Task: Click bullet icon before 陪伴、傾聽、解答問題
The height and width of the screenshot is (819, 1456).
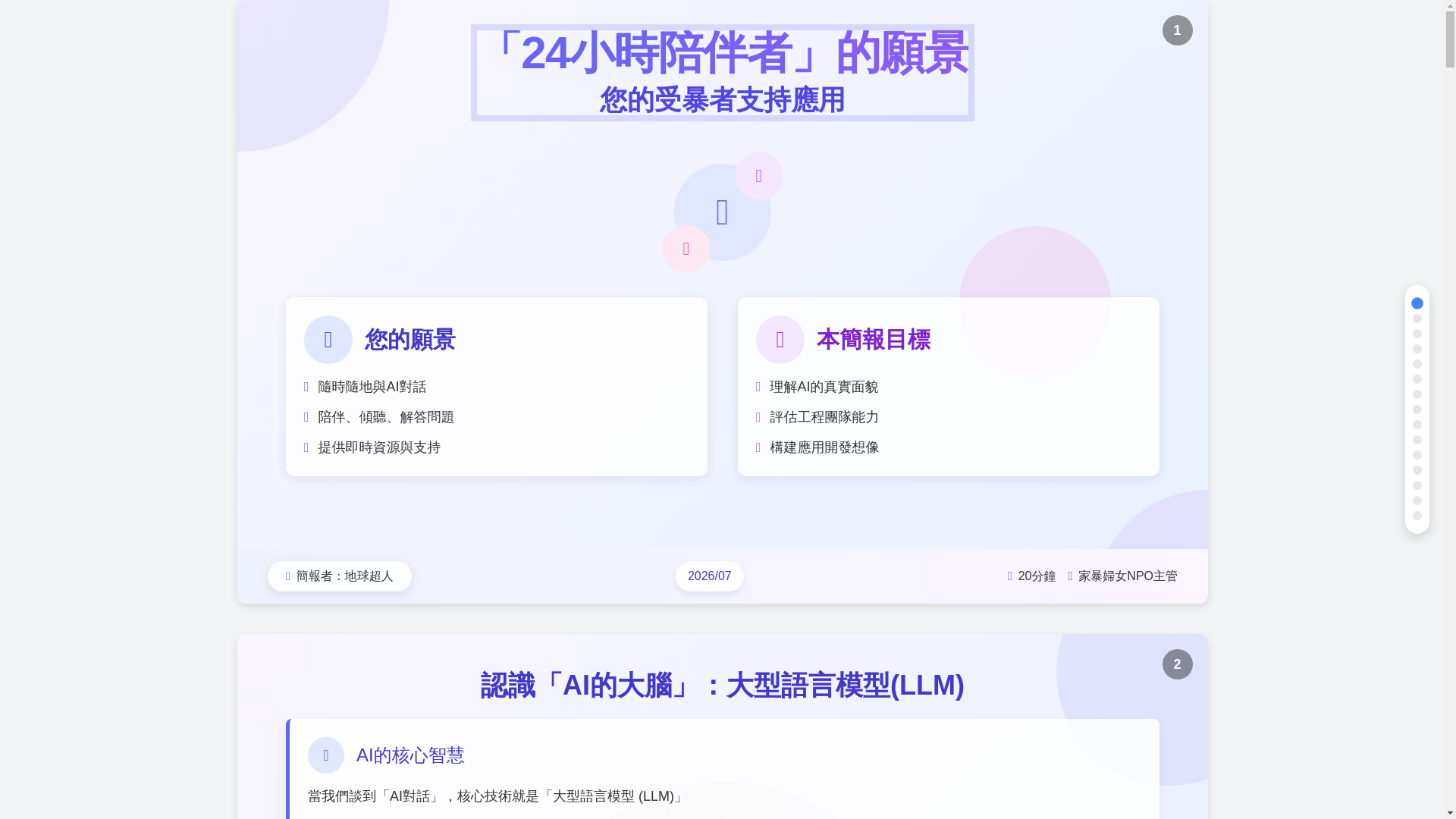Action: 306,417
